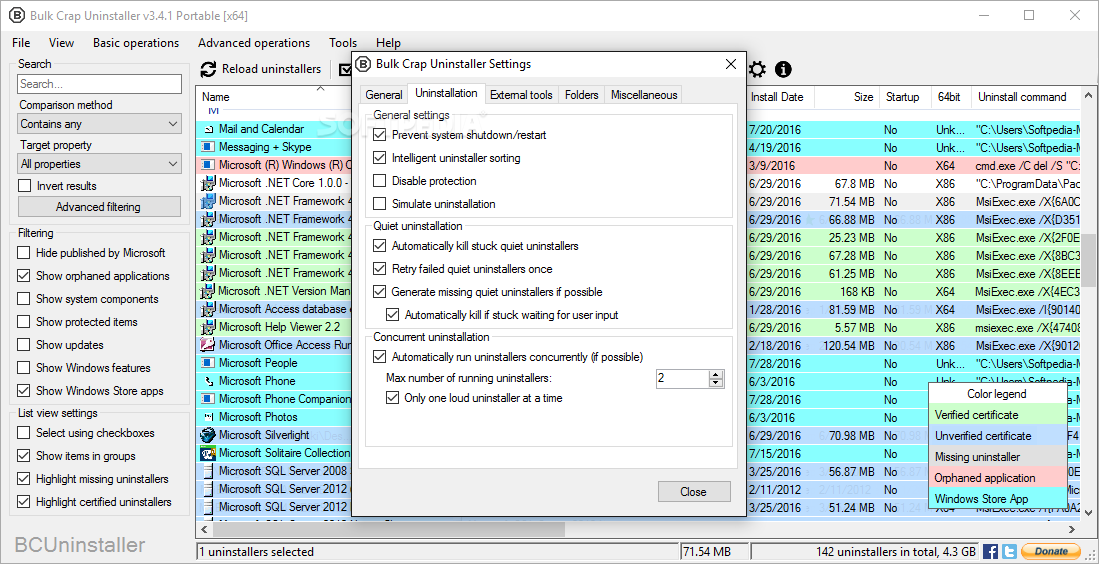Switch to General tab in Settings
Screen dimensions: 1099x564
tap(384, 95)
